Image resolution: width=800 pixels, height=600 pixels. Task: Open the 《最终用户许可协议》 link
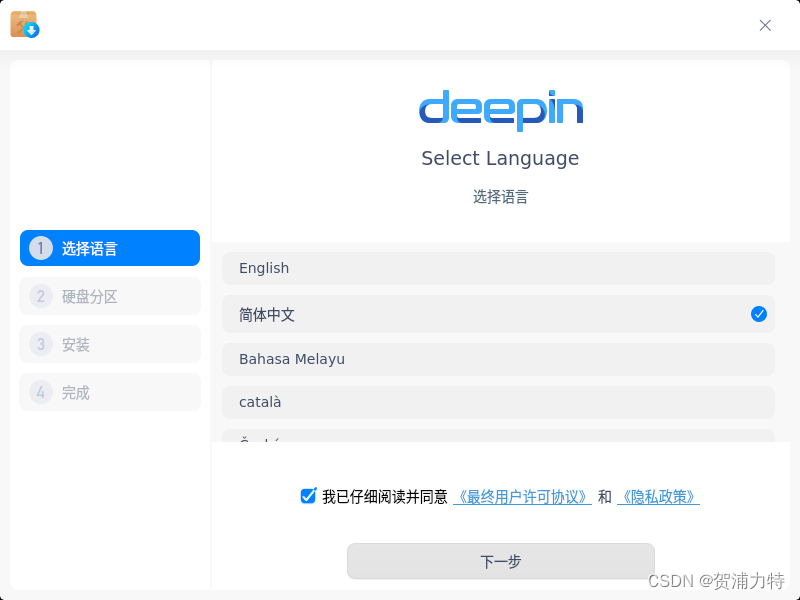[521, 496]
